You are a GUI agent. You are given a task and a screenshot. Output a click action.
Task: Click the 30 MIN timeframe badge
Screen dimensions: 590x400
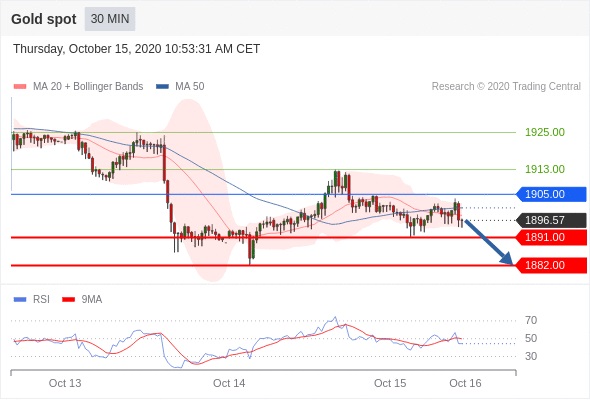point(109,19)
